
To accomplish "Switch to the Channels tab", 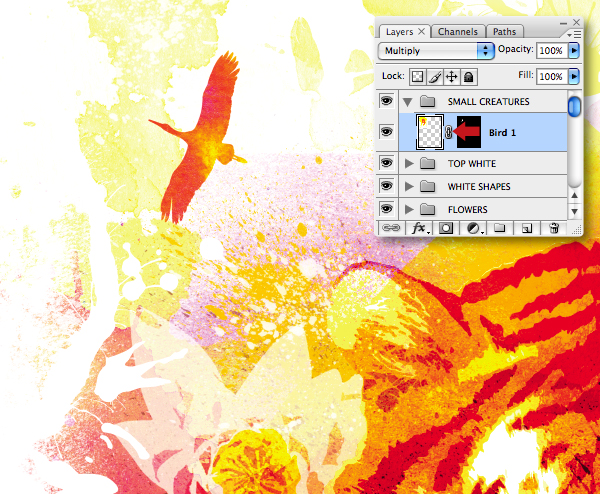I will click(458, 31).
